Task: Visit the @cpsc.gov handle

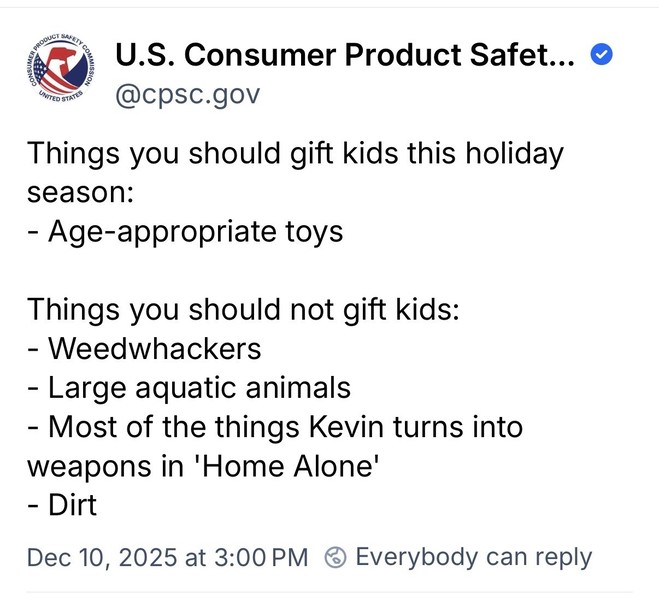Action: 188,94
